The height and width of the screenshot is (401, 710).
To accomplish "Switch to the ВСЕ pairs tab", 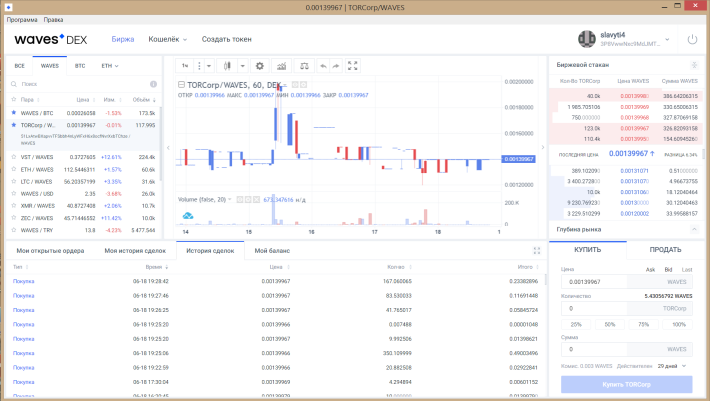I will point(19,66).
